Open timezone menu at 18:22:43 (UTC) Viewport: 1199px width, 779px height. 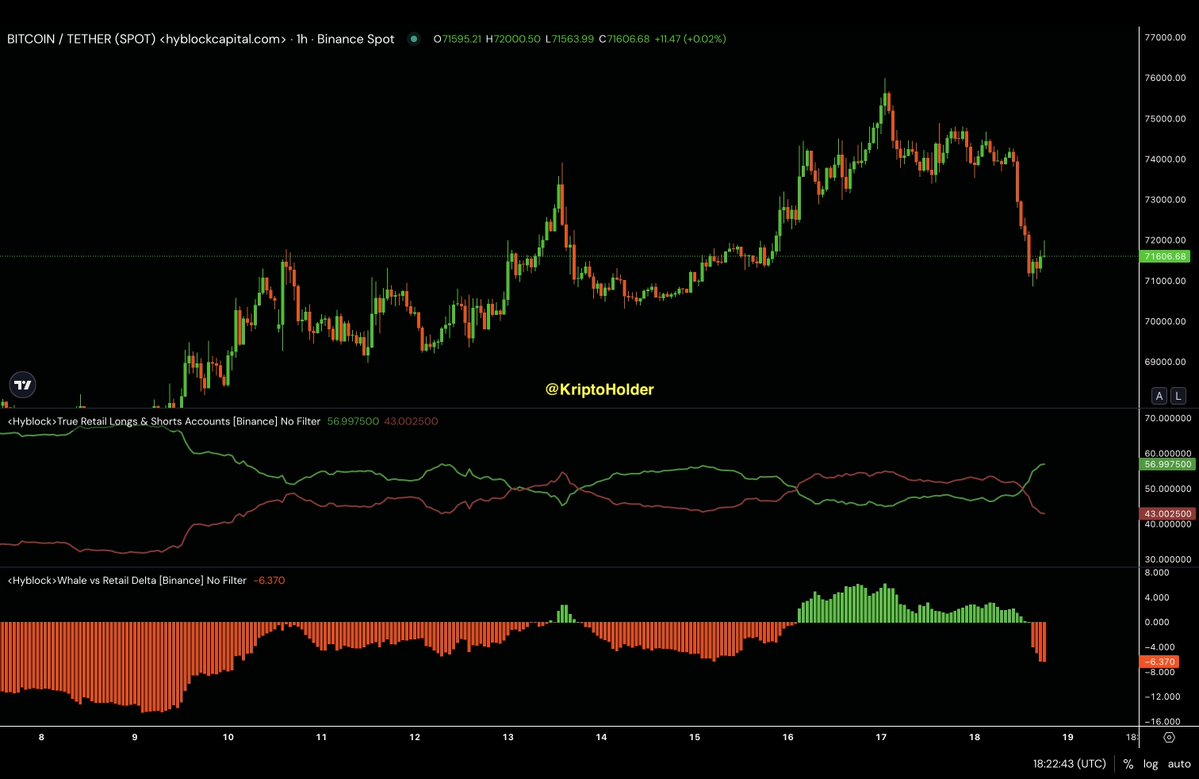click(x=1069, y=764)
